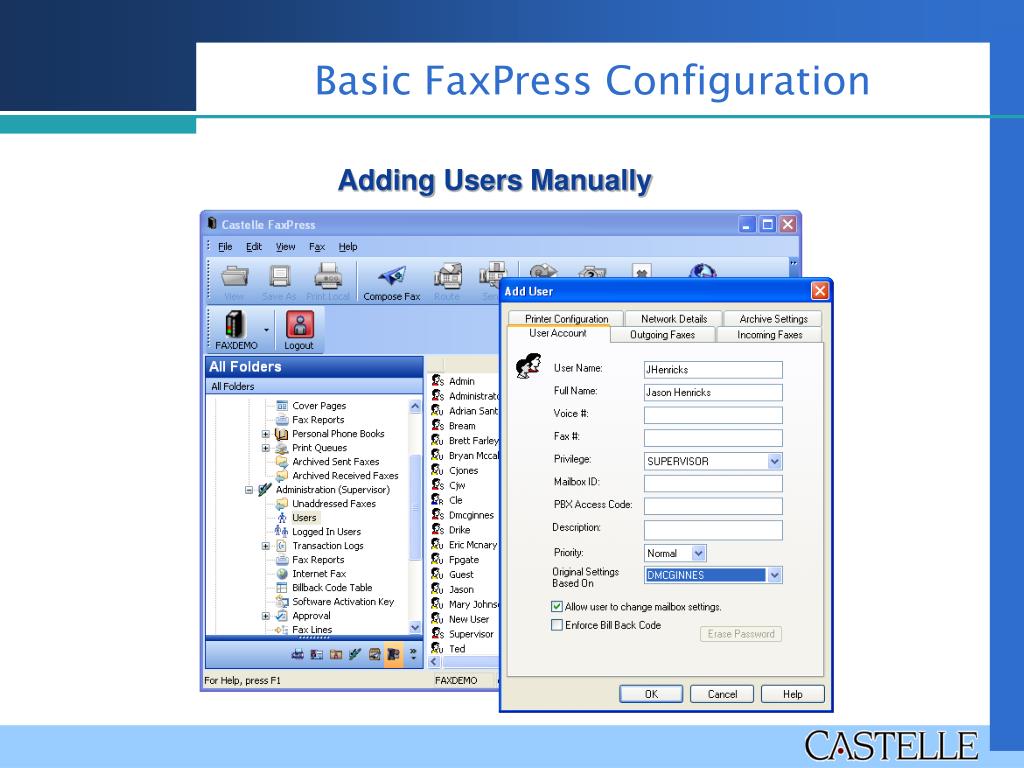The width and height of the screenshot is (1024, 768).
Task: Select the Admin user row
Action: click(462, 381)
